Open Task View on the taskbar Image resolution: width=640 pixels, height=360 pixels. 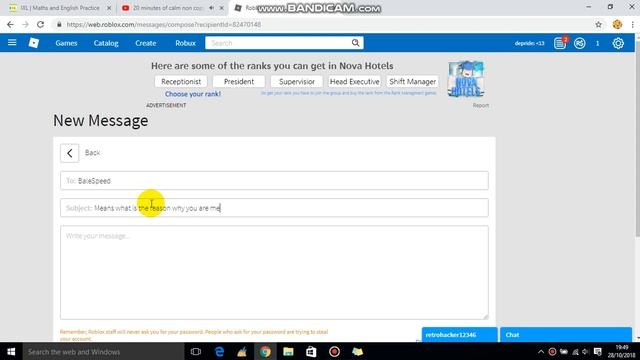point(196,351)
